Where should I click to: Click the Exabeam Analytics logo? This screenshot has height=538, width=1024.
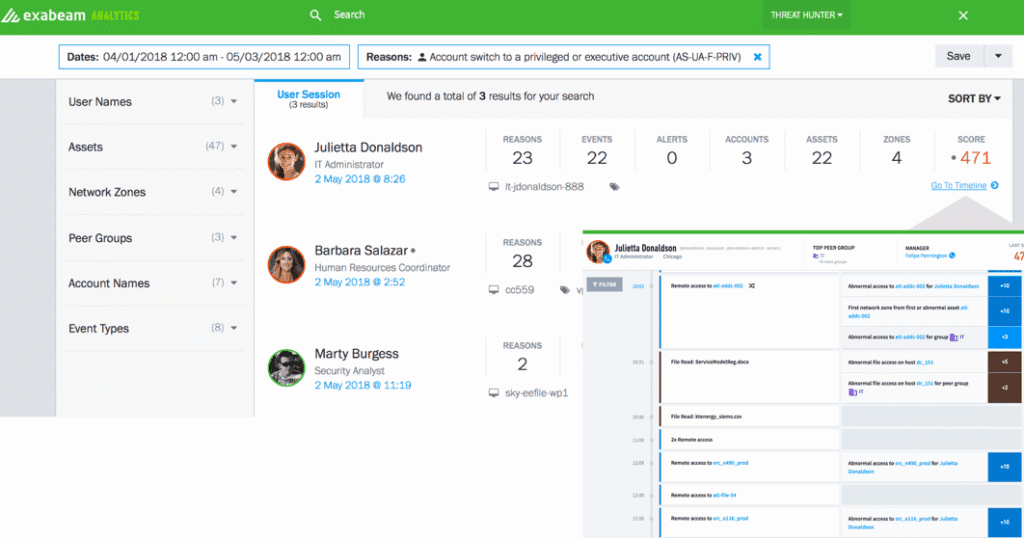point(70,15)
